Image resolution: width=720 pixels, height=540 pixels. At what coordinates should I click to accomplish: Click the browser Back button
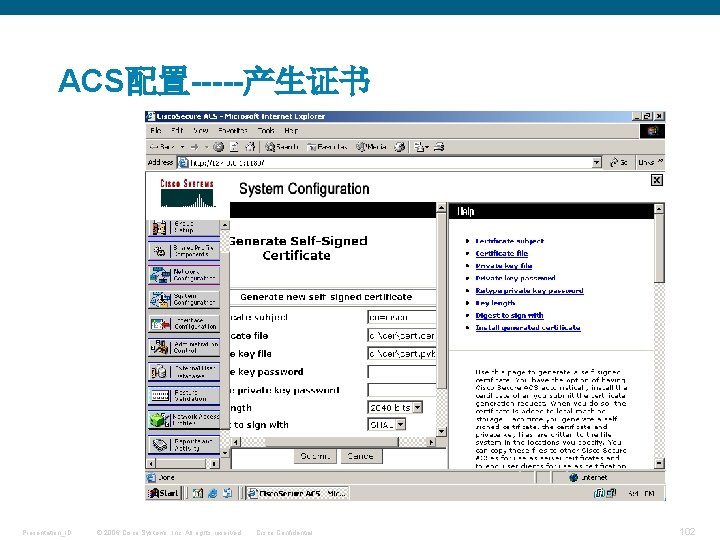(162, 147)
